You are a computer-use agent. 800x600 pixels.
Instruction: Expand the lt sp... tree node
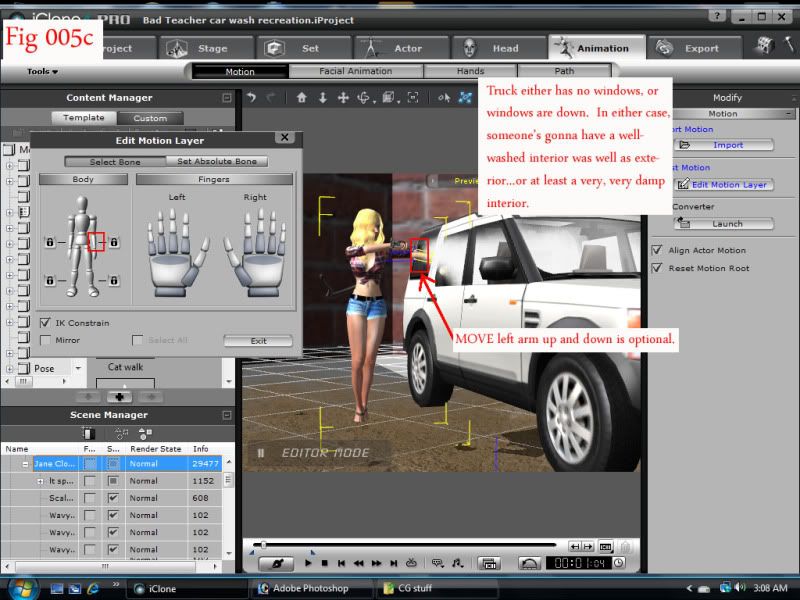tap(40, 481)
